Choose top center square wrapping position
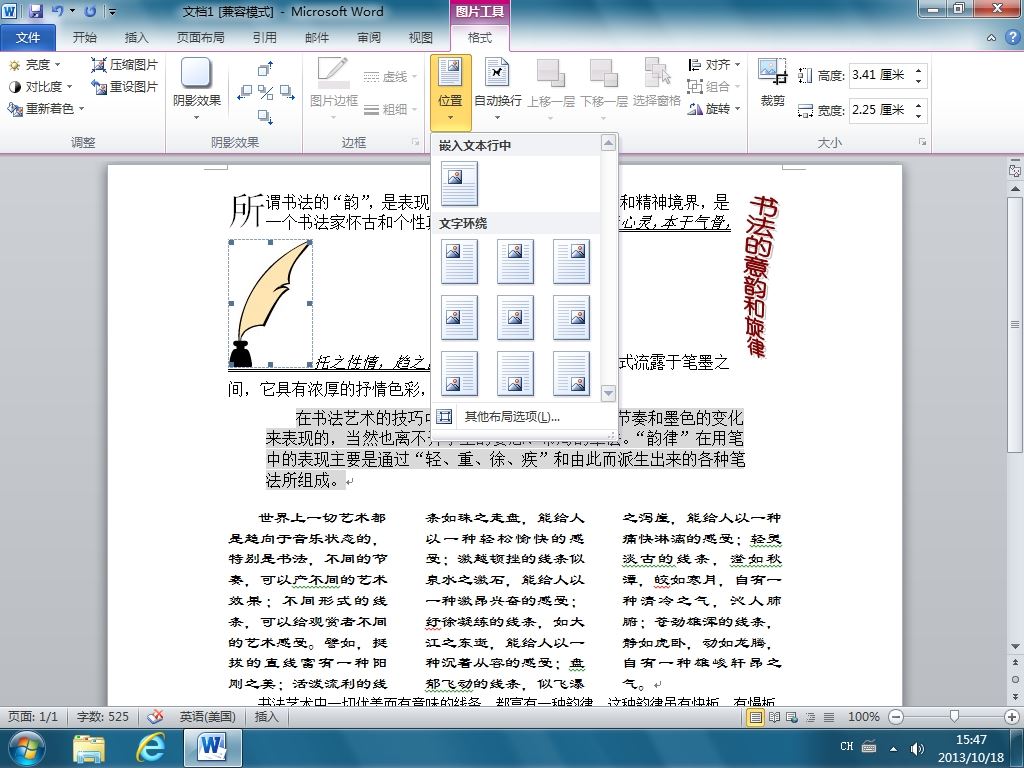The width and height of the screenshot is (1024, 768). point(515,261)
